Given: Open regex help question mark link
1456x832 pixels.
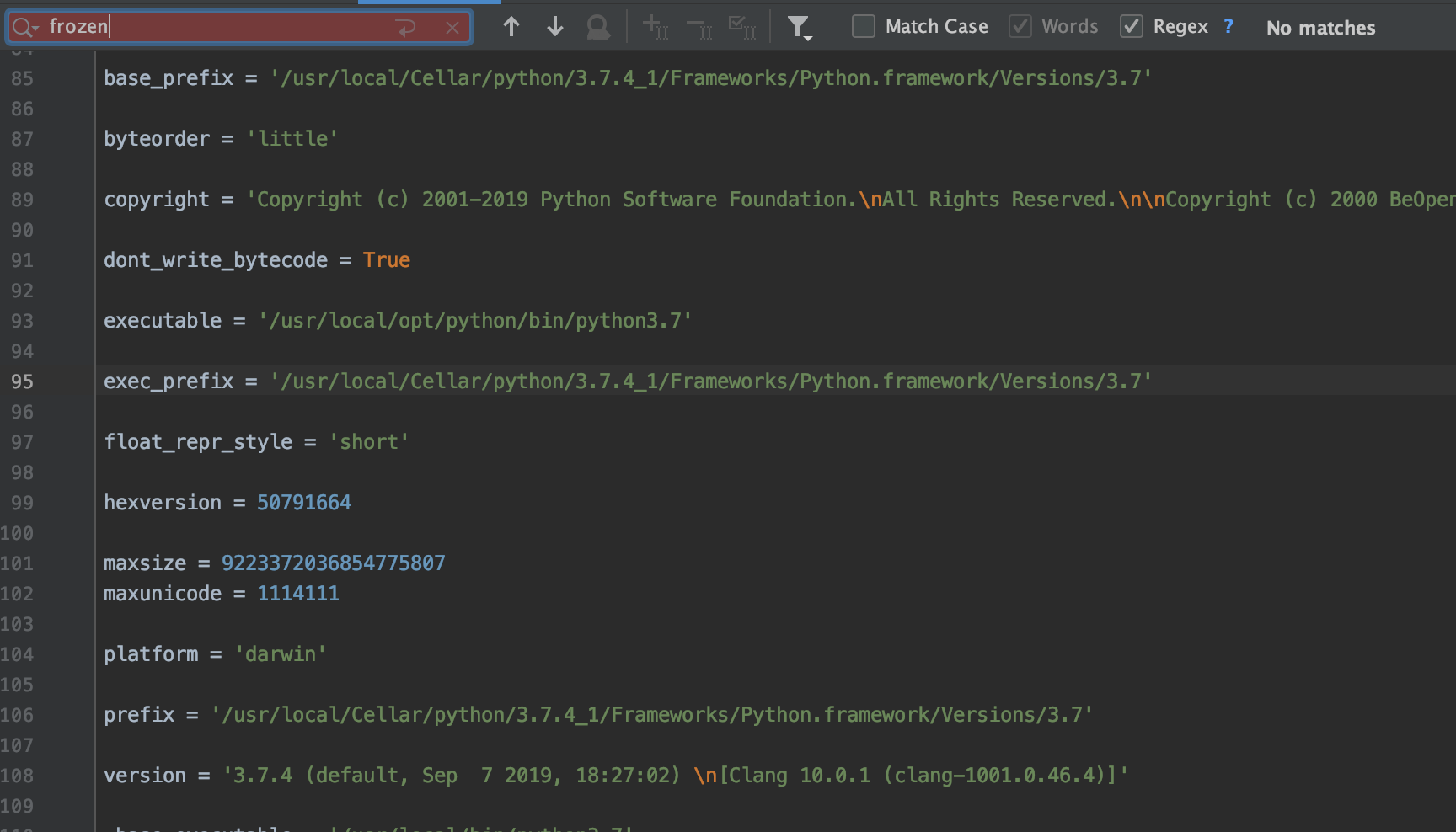Looking at the screenshot, I should pyautogui.click(x=1228, y=27).
